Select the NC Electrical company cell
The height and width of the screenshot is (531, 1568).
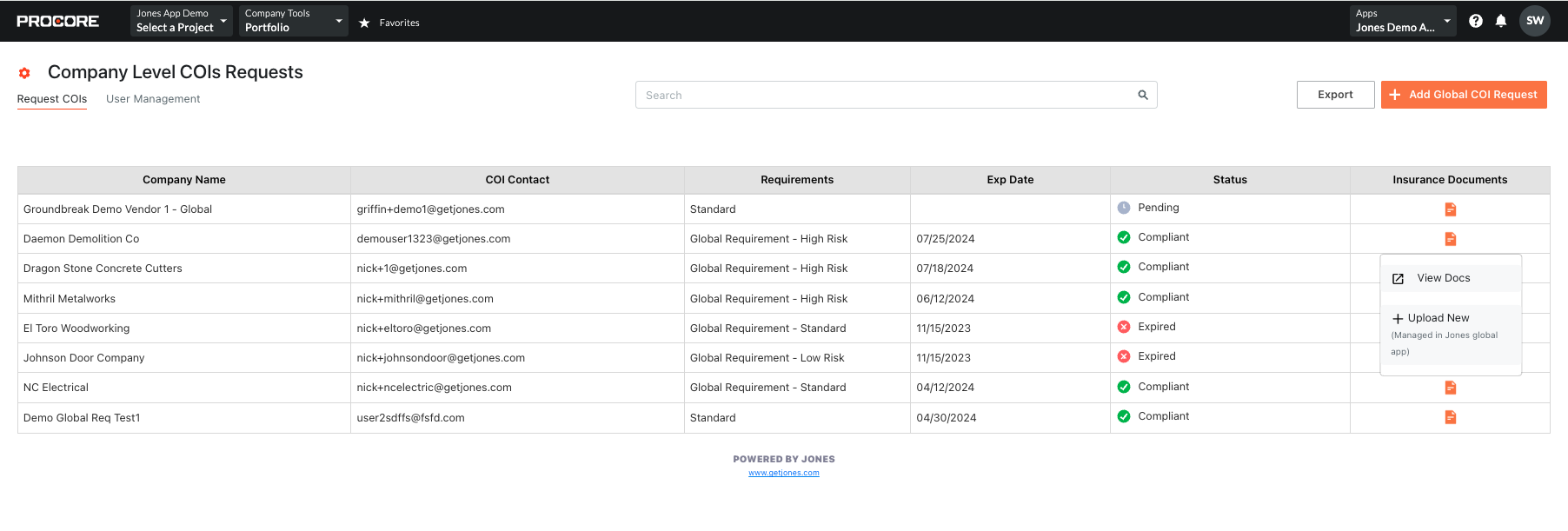(184, 388)
